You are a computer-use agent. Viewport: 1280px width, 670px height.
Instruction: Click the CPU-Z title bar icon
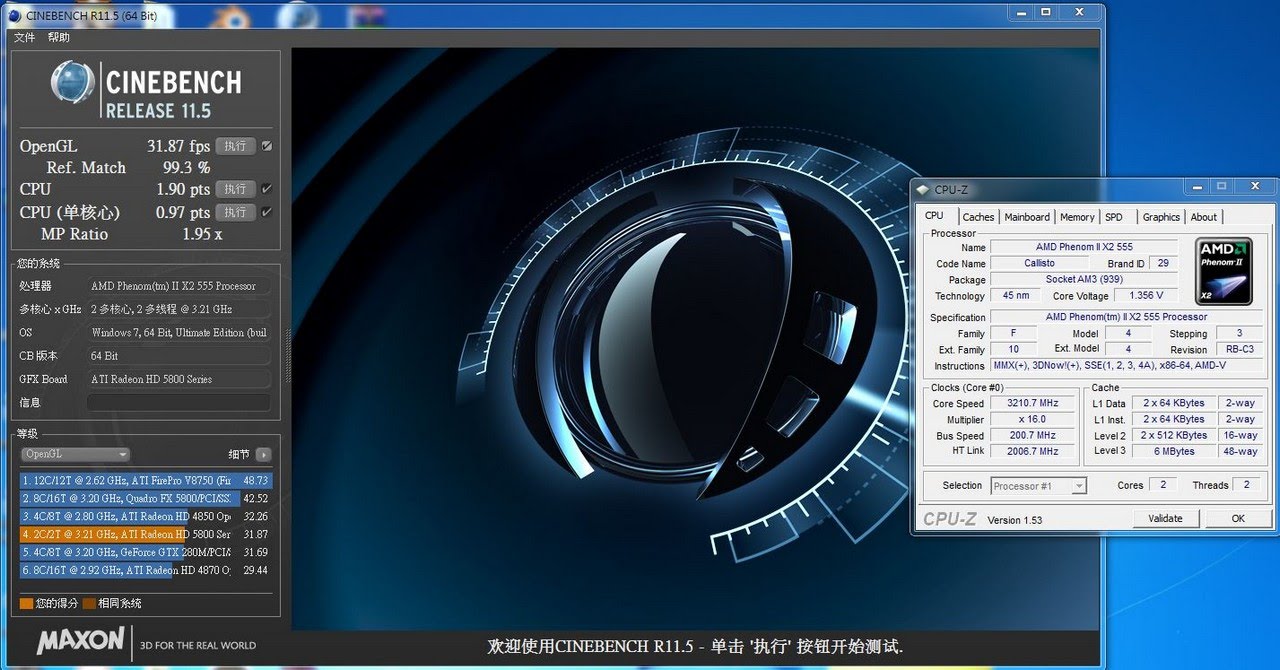point(923,190)
